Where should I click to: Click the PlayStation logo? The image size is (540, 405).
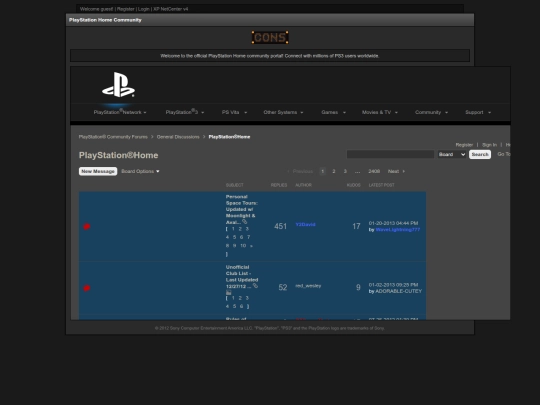point(118,85)
